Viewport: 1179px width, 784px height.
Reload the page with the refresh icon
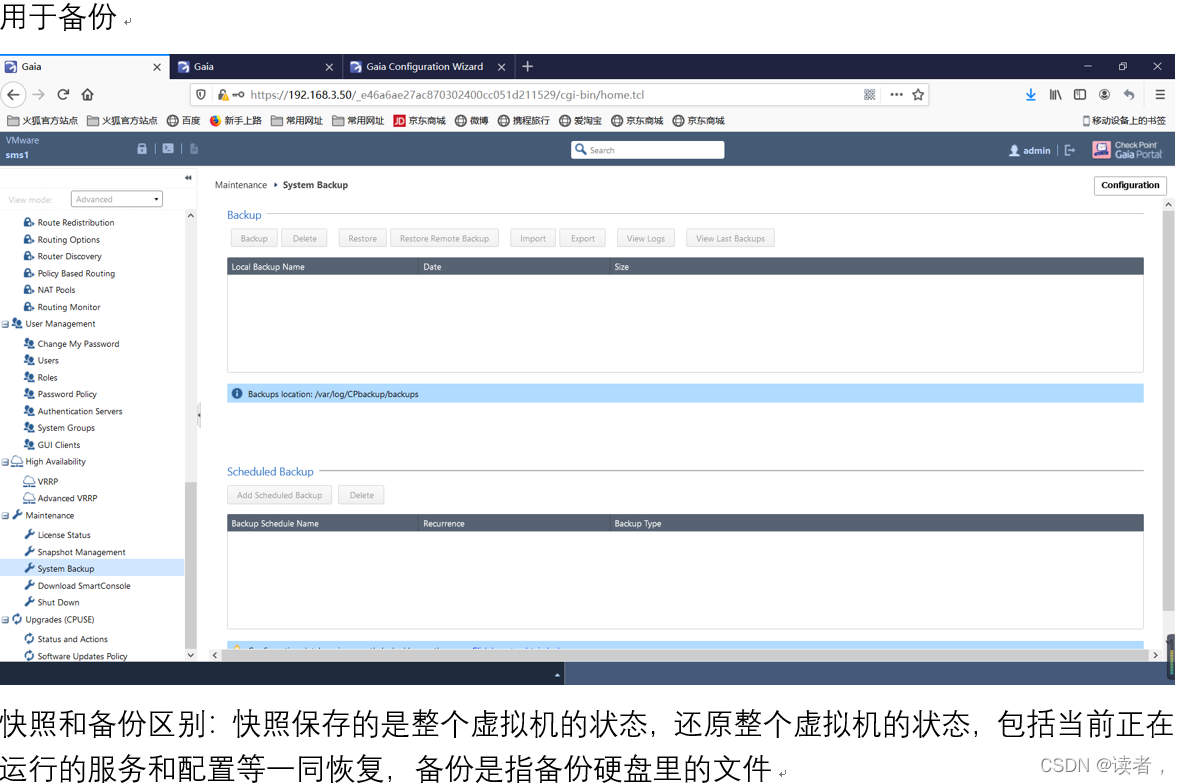click(63, 94)
